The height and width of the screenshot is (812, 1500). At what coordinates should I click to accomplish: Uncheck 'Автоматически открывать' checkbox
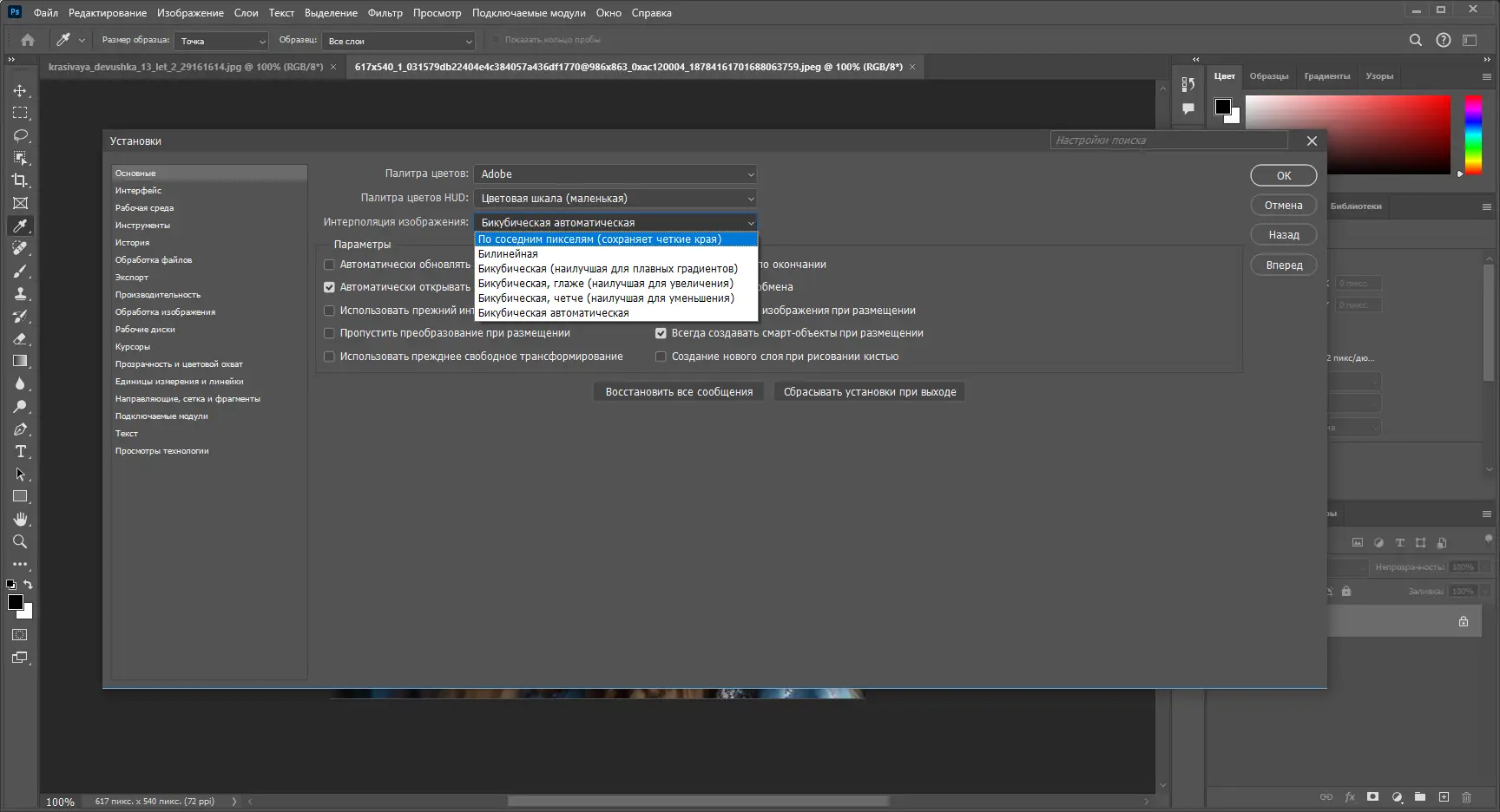(329, 287)
